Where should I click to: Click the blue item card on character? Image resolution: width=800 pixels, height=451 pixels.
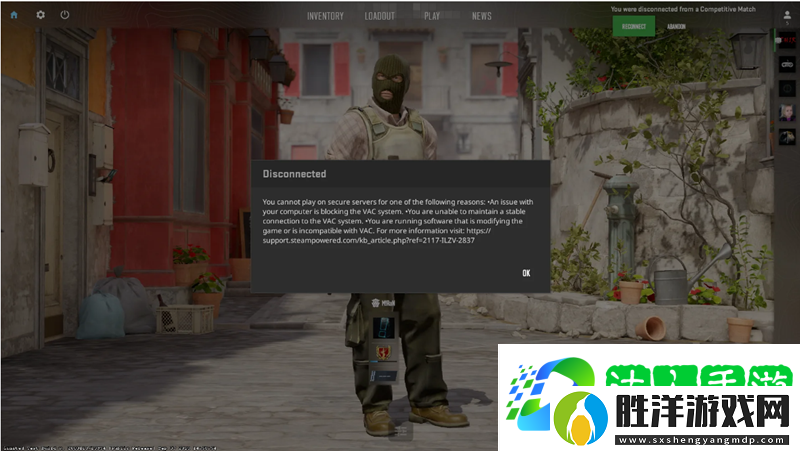[x=384, y=328]
